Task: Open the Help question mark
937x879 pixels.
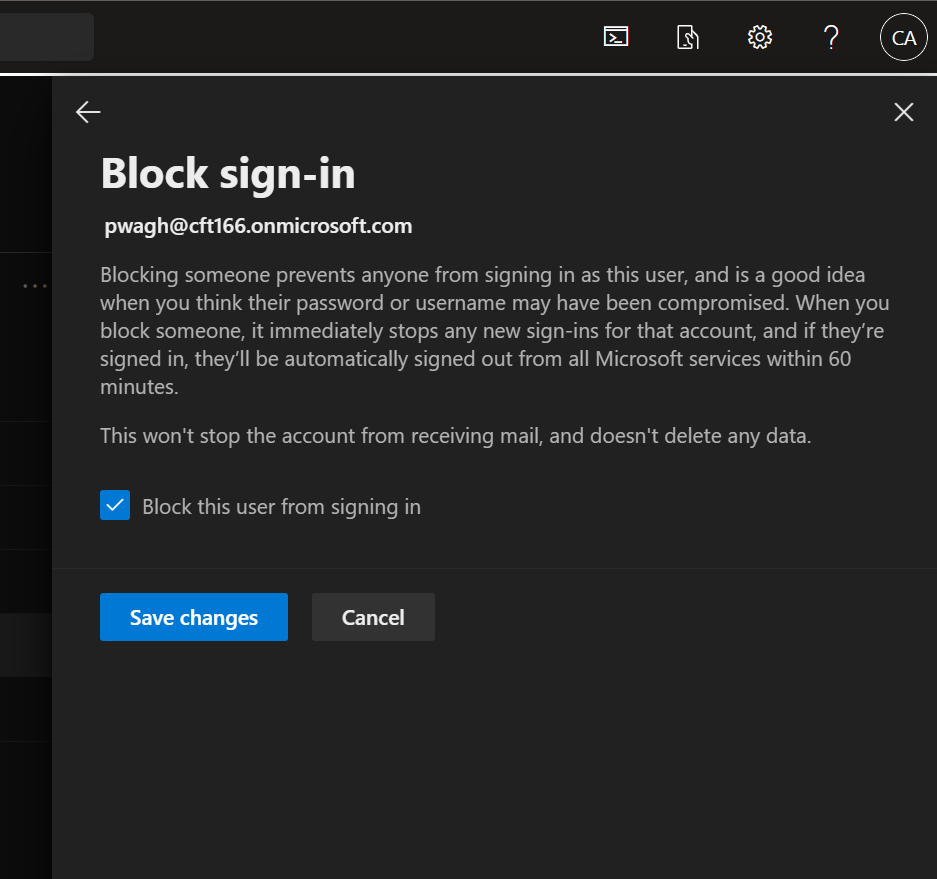Action: click(x=830, y=38)
